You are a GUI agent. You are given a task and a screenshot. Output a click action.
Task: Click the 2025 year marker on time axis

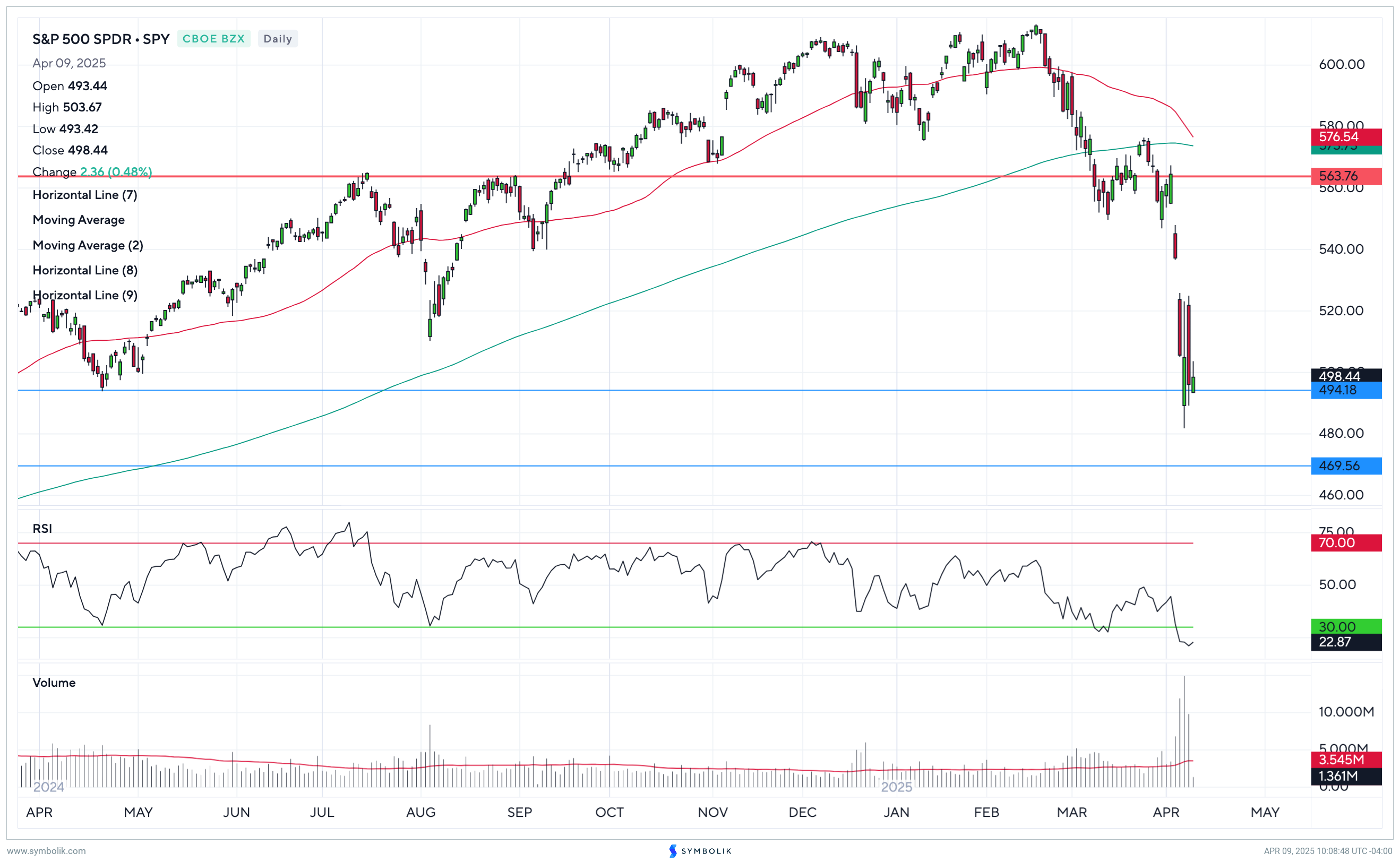point(897,787)
